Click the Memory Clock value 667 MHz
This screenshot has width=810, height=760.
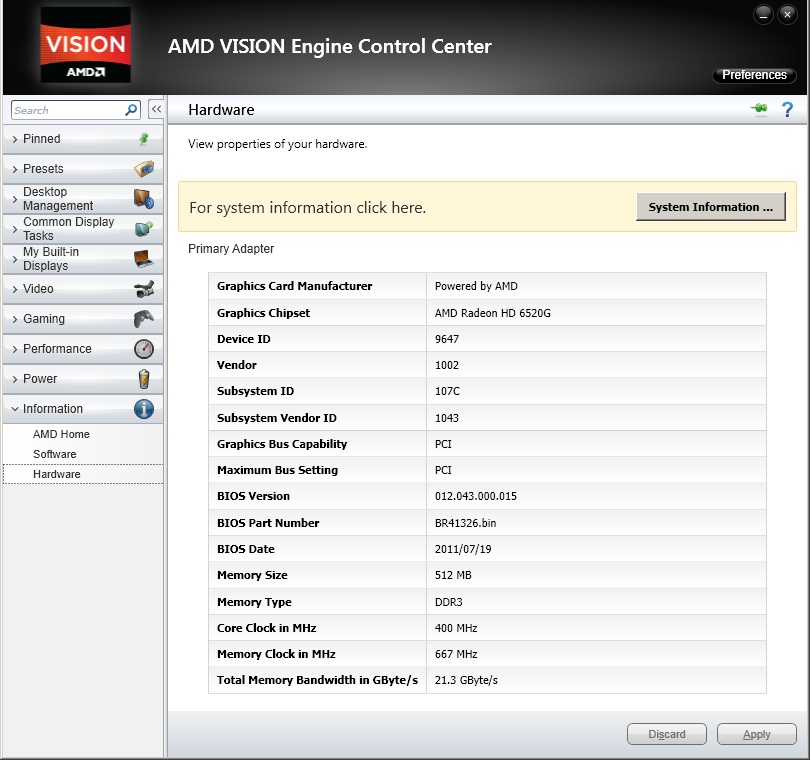click(456, 654)
